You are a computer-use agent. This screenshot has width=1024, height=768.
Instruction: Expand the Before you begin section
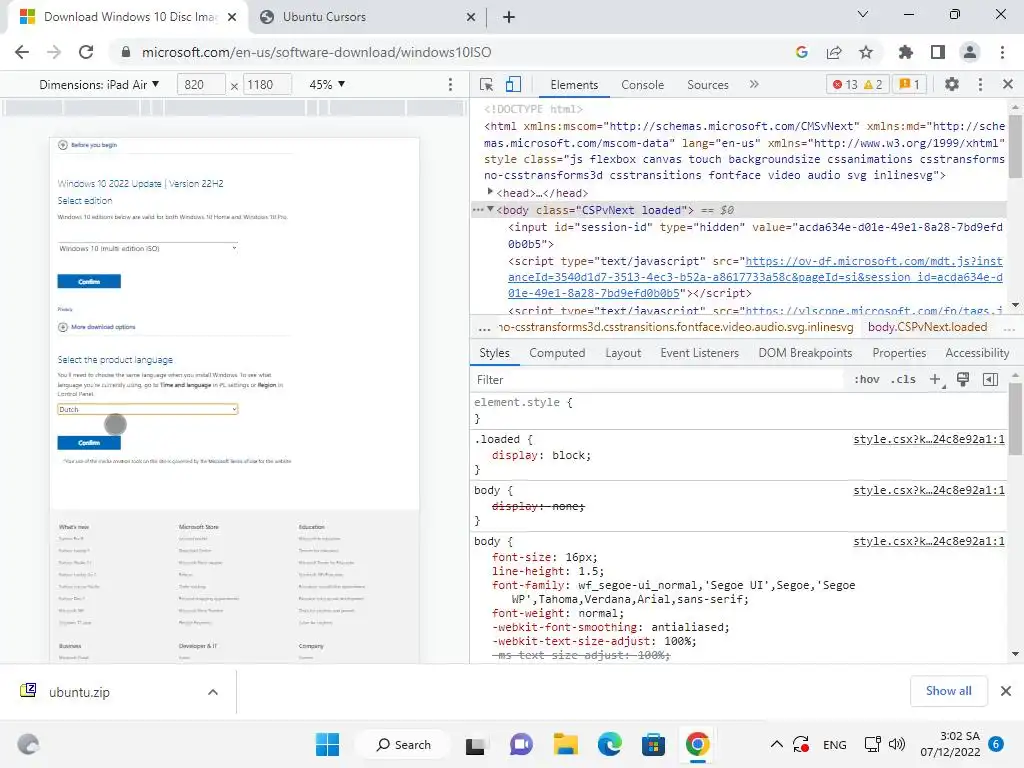[88, 145]
